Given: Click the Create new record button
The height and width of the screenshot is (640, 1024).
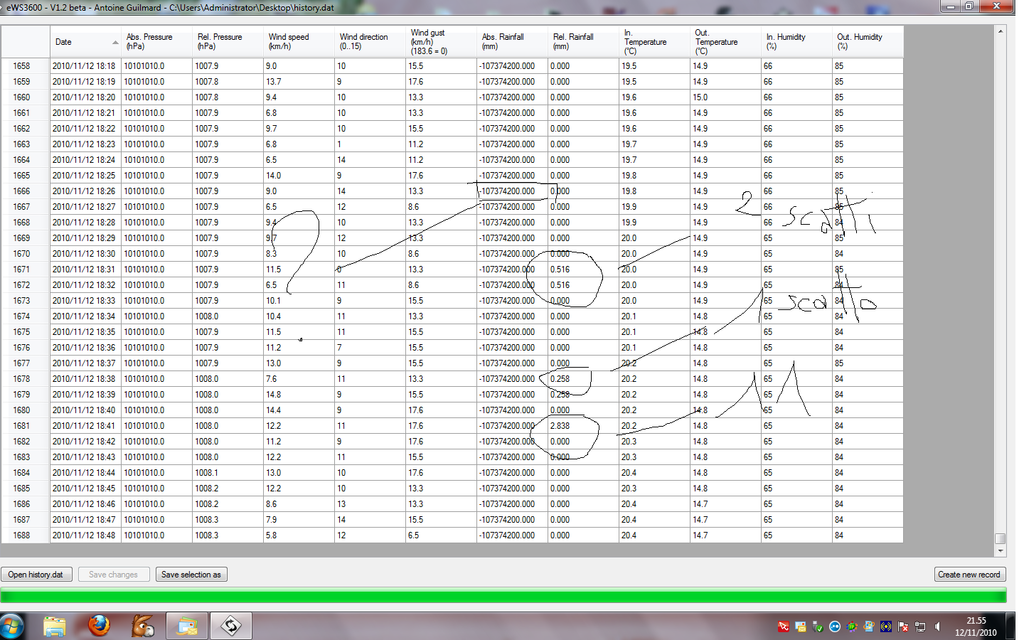Looking at the screenshot, I should [970, 574].
